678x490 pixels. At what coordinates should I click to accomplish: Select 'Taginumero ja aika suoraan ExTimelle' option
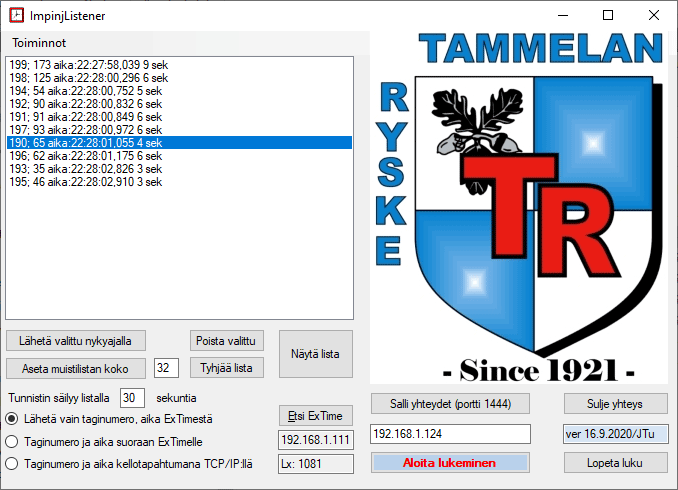(x=12, y=441)
